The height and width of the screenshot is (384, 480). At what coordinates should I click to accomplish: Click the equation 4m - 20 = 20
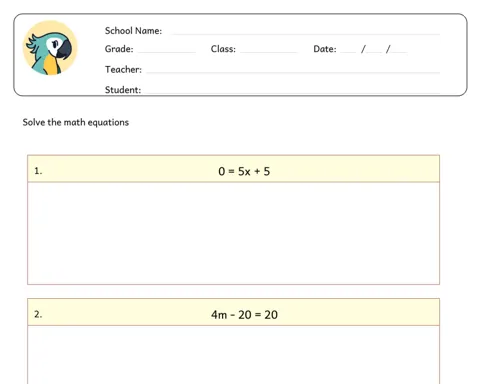point(244,315)
